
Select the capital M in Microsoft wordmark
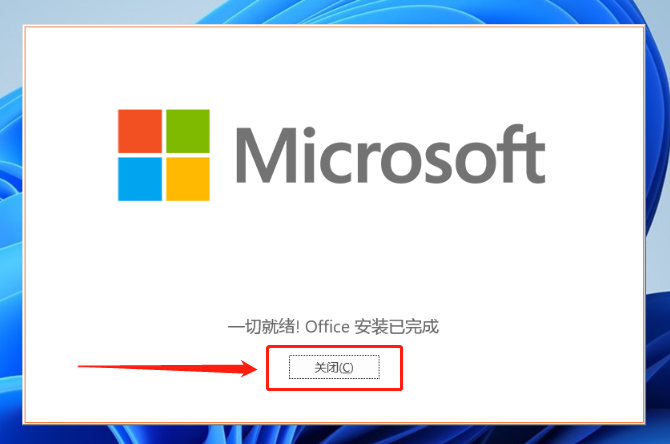pos(266,156)
